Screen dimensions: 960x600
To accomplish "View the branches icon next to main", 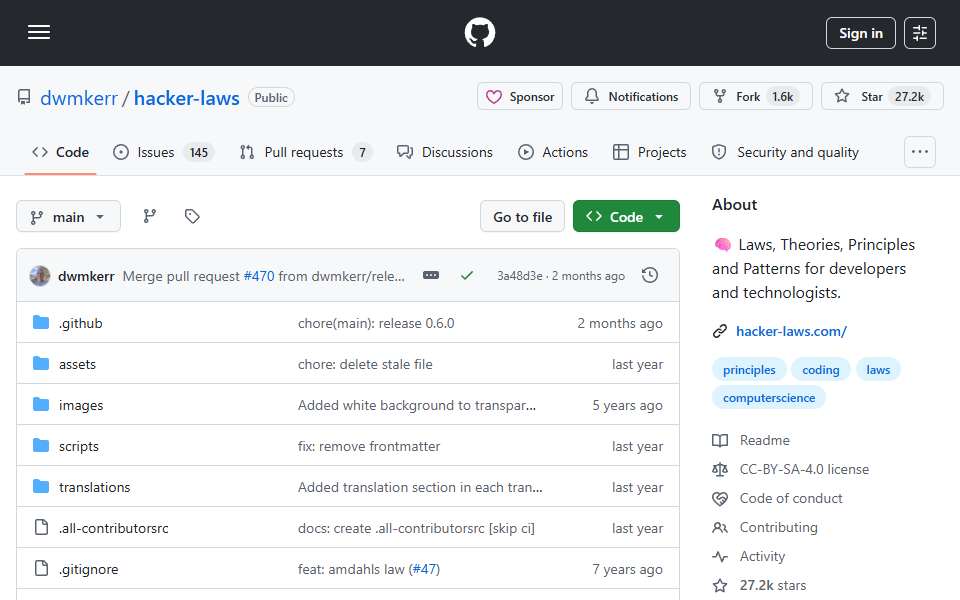I will tap(149, 216).
